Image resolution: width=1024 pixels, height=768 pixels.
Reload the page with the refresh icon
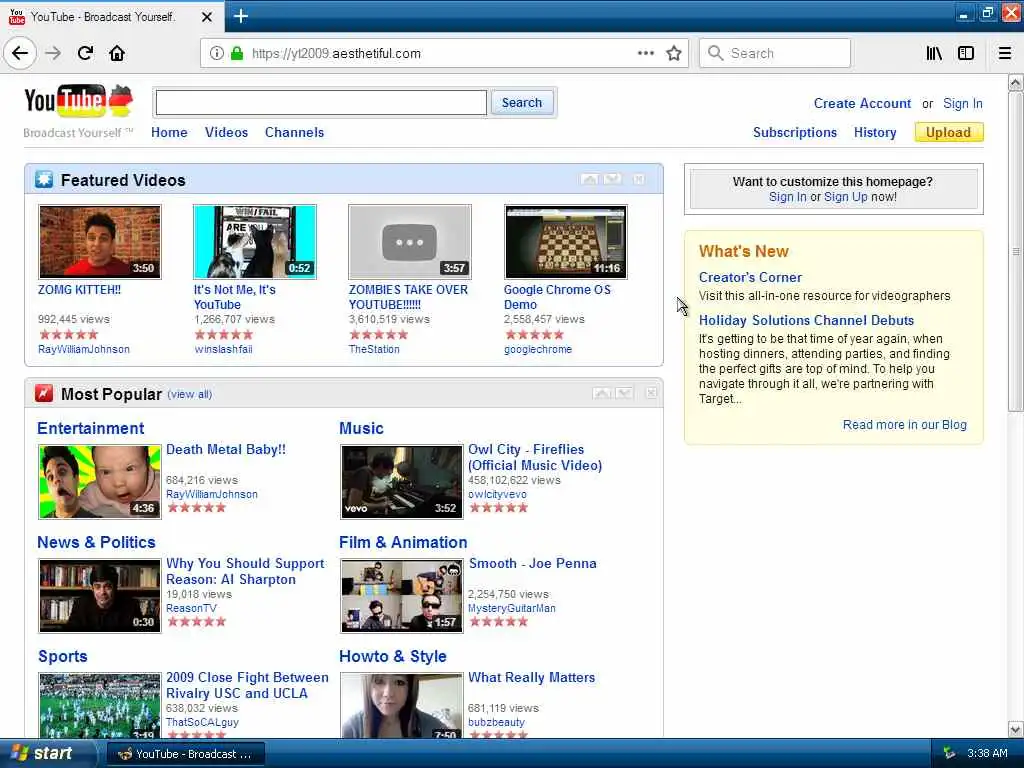[x=85, y=53]
